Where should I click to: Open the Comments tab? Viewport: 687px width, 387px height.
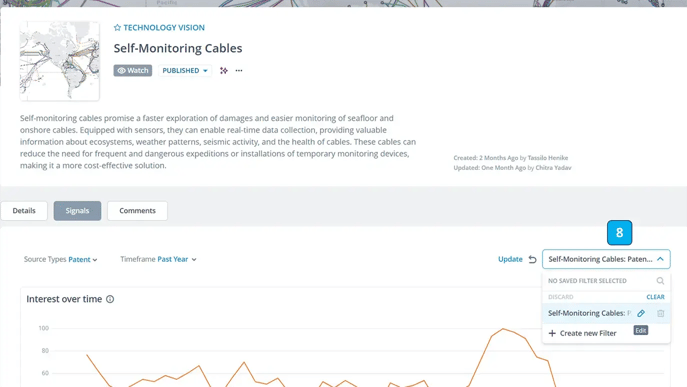137,211
